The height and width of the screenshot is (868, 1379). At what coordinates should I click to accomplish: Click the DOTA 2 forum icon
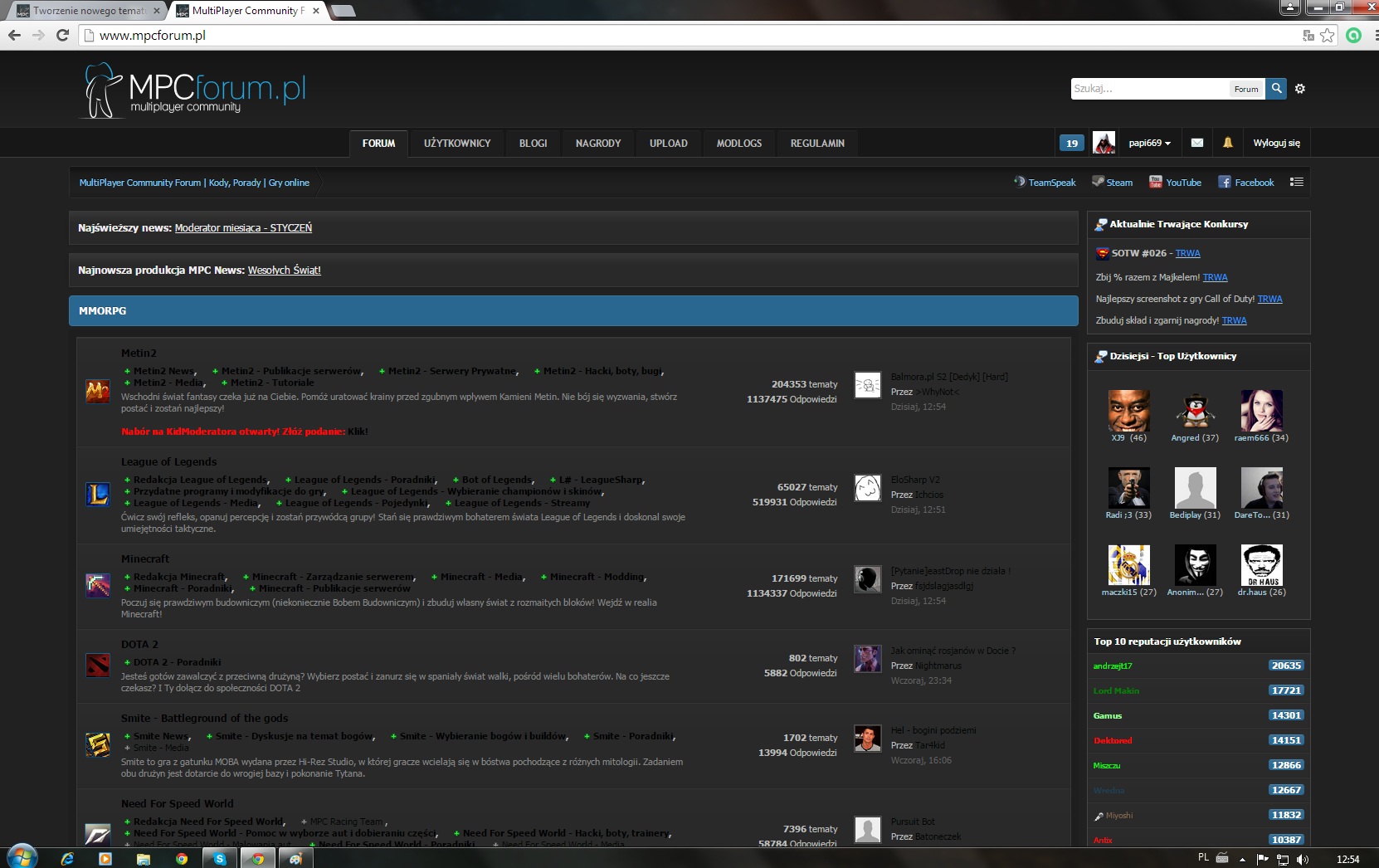point(98,666)
